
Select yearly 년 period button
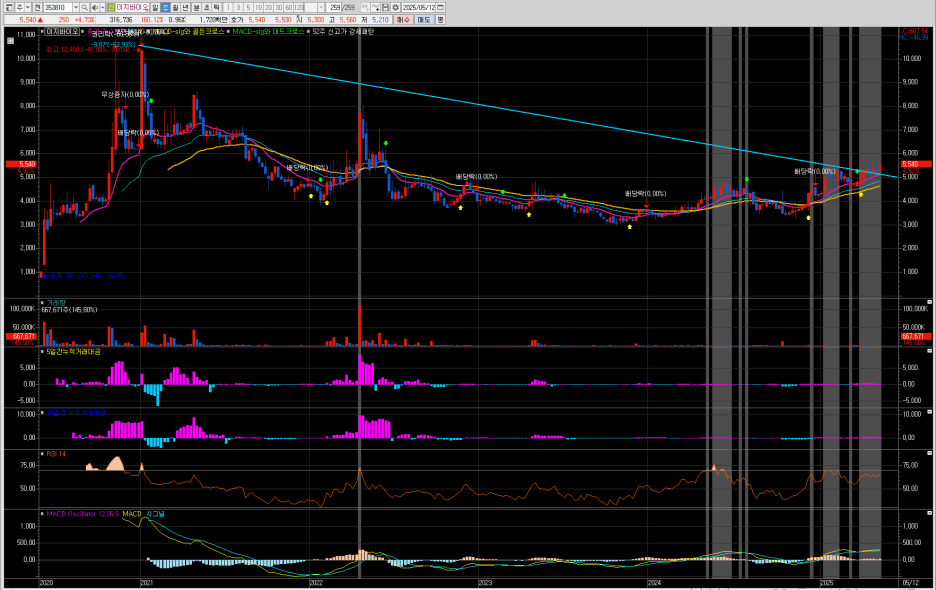[186, 7]
